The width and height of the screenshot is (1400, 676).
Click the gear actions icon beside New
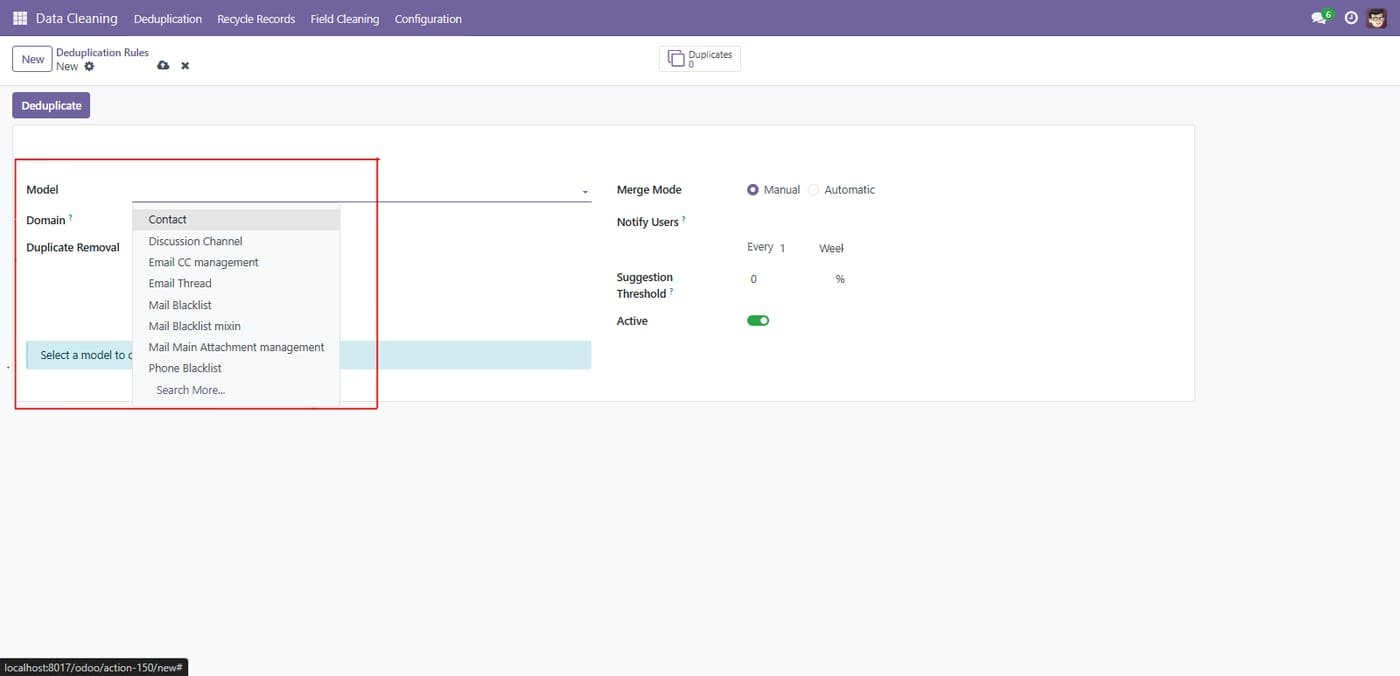[89, 66]
